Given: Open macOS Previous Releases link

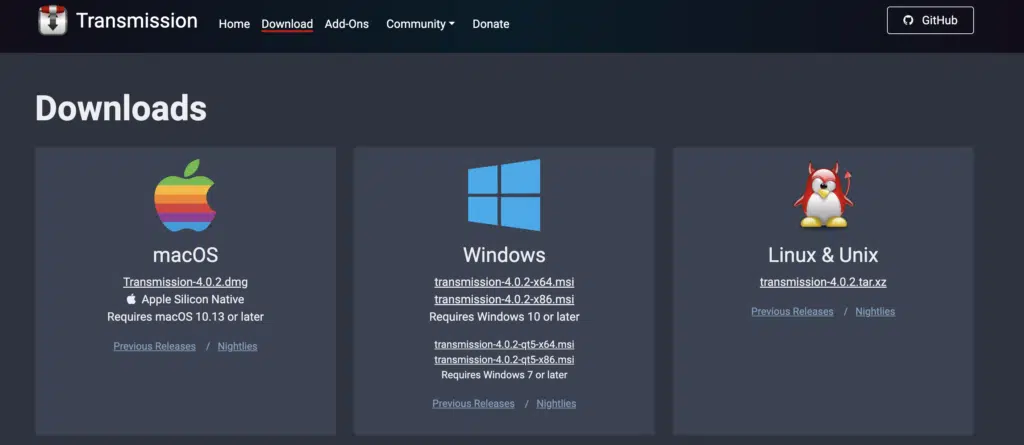Looking at the screenshot, I should click(x=155, y=346).
